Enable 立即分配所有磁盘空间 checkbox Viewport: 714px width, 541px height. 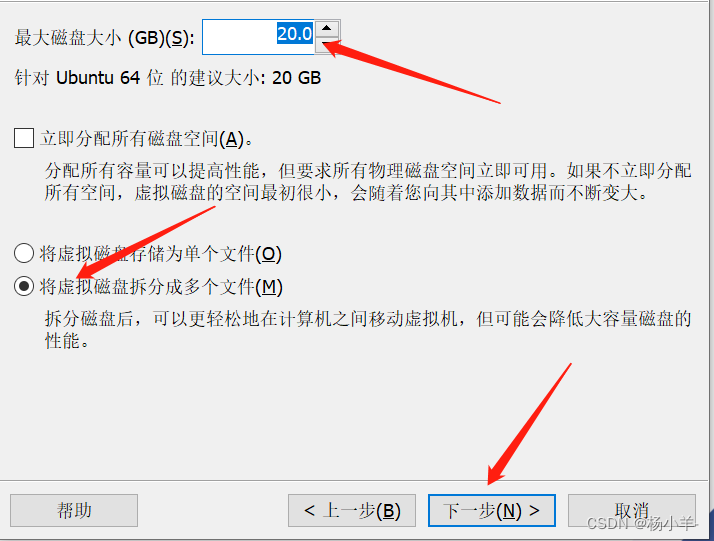point(24,138)
